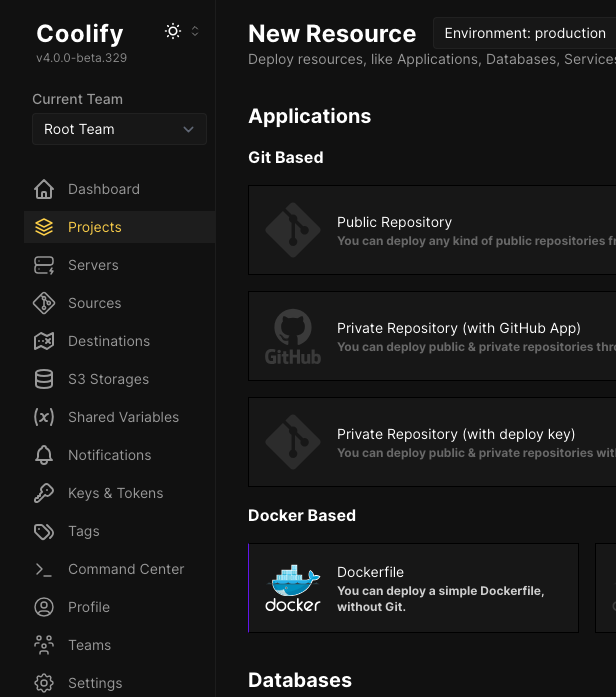Screen dimensions: 616x697
Task: Click the 'Git Based' subheading
Action: click(286, 157)
